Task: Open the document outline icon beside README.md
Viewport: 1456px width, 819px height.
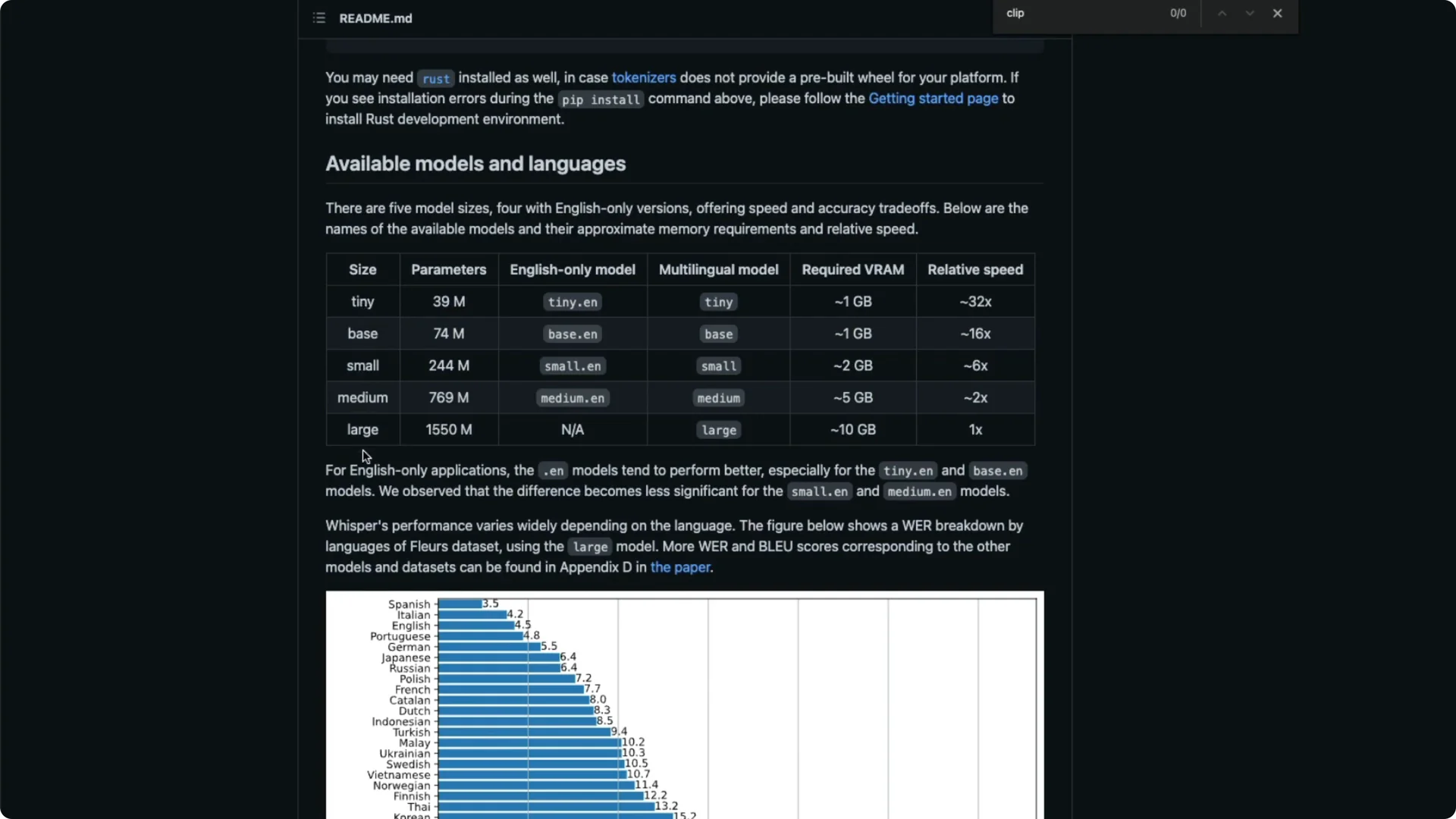Action: 319,17
